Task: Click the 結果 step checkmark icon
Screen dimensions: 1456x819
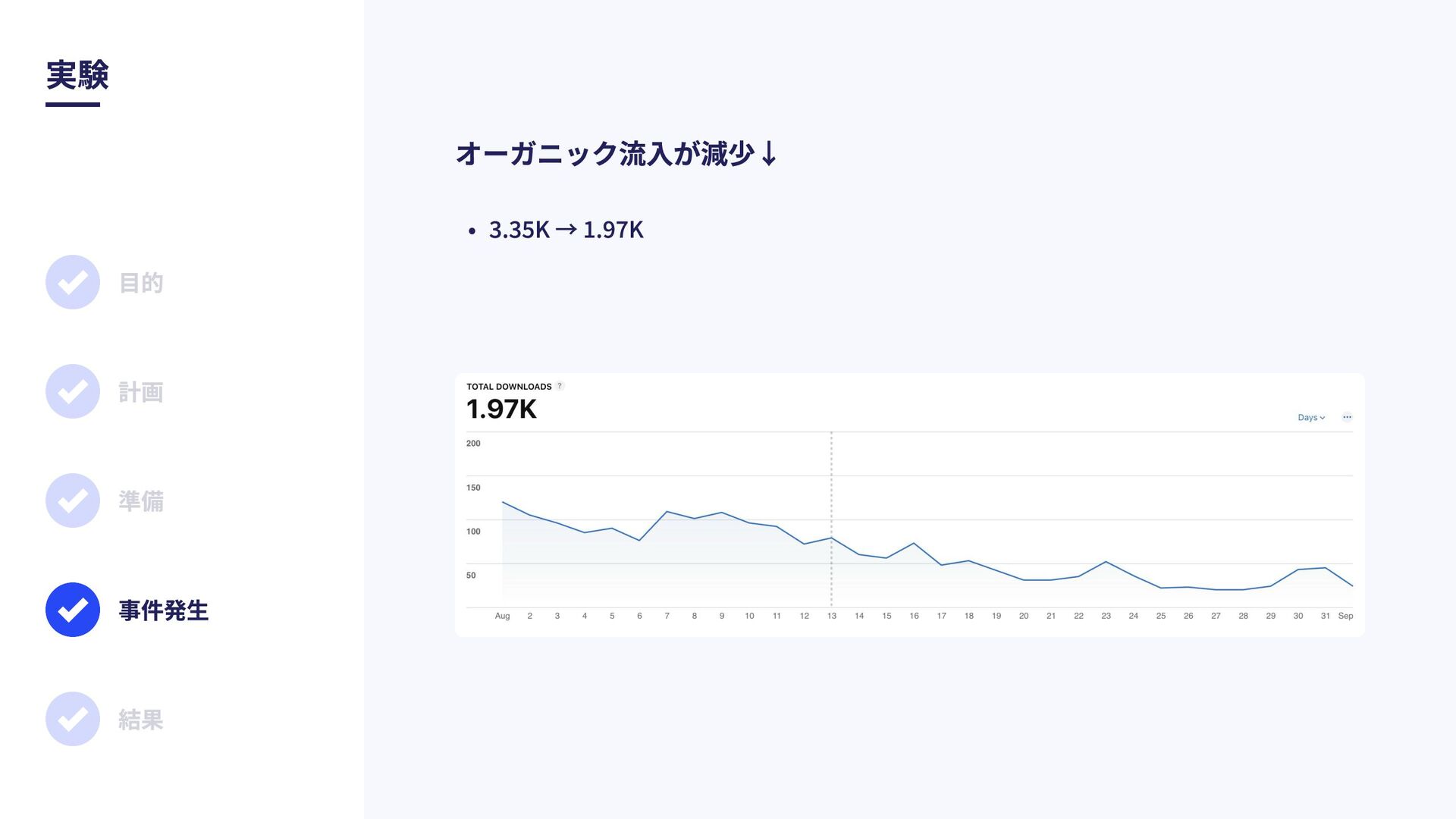Action: (73, 719)
